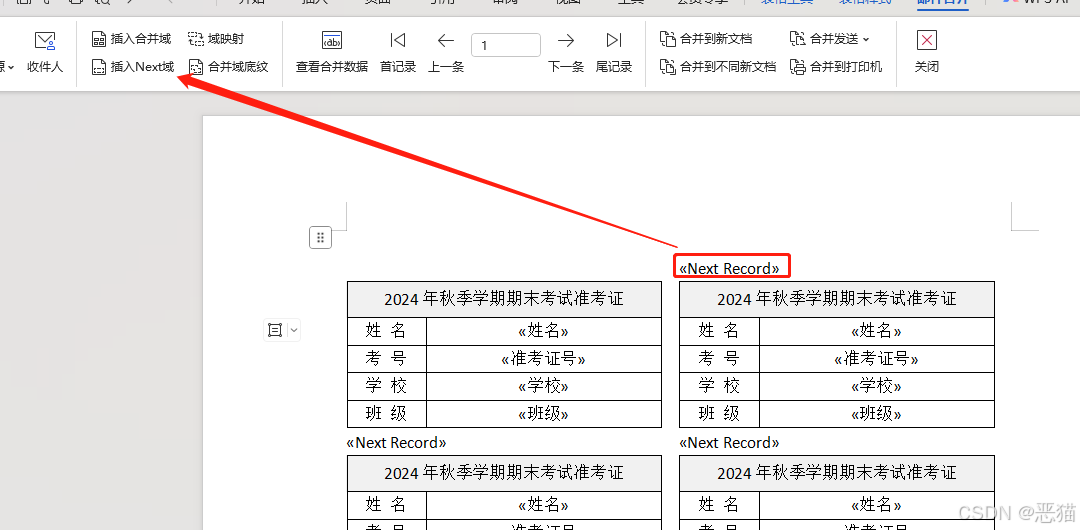Image resolution: width=1080 pixels, height=530 pixels.
Task: Choose 合并到打印机 merge to printer
Action: tap(836, 67)
